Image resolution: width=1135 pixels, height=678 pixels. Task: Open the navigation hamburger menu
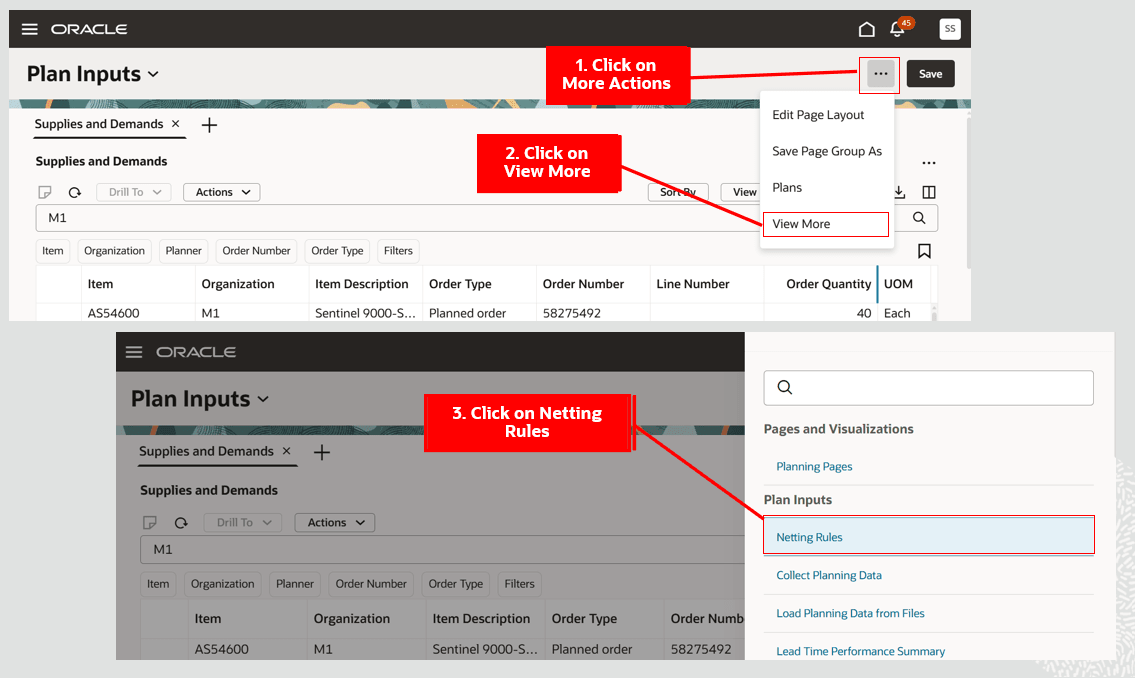click(x=29, y=28)
